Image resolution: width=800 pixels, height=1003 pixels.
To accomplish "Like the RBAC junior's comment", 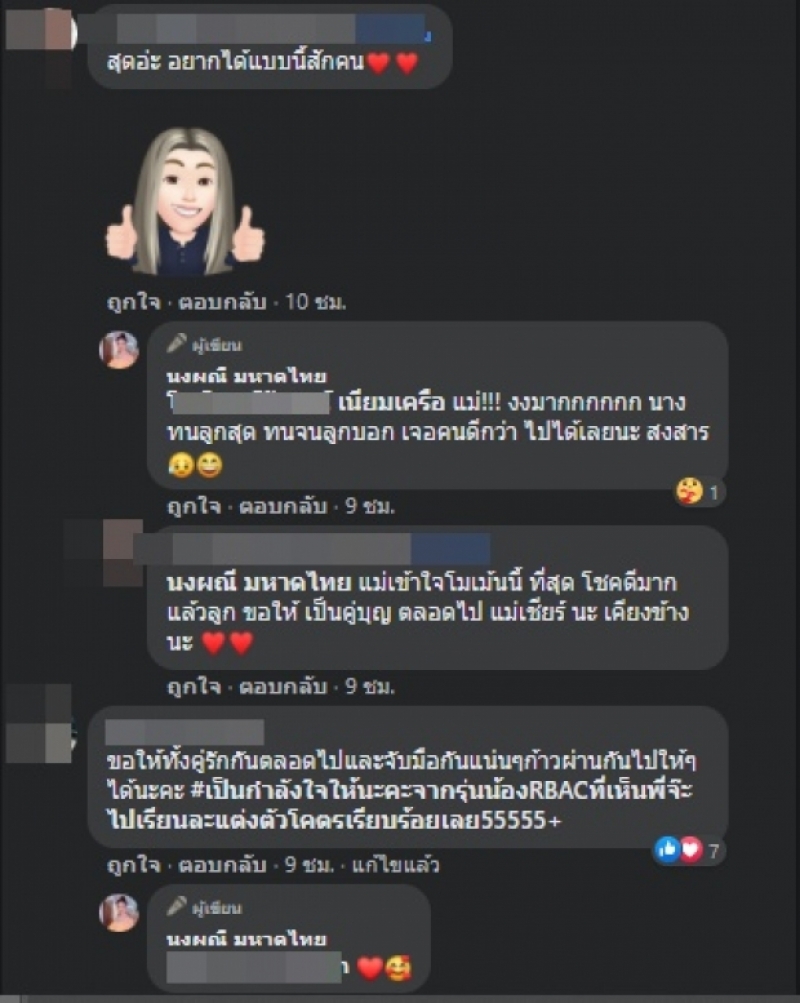I will click(134, 865).
